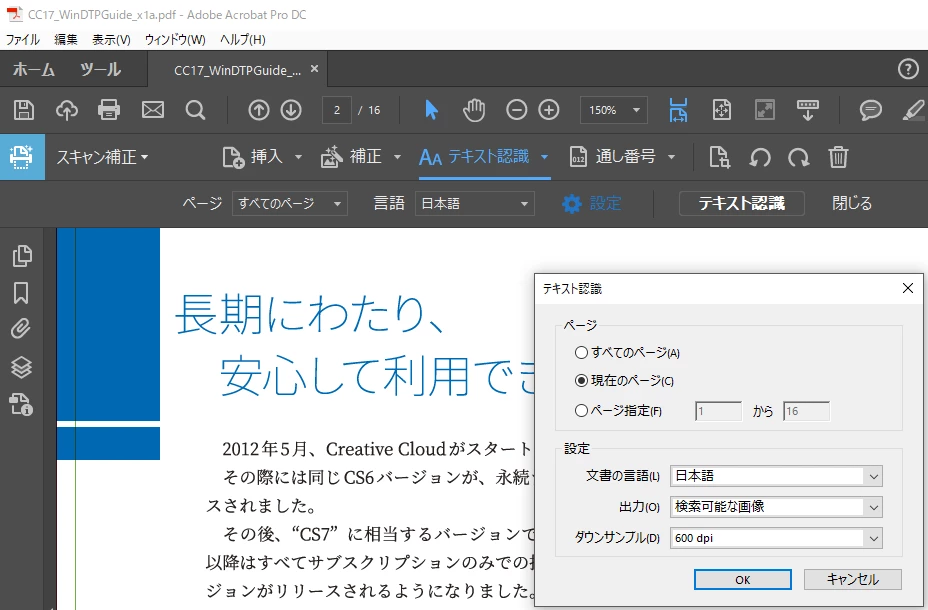This screenshot has height=610, width=928.
Task: Open page thumbnails panel
Action: (22, 256)
